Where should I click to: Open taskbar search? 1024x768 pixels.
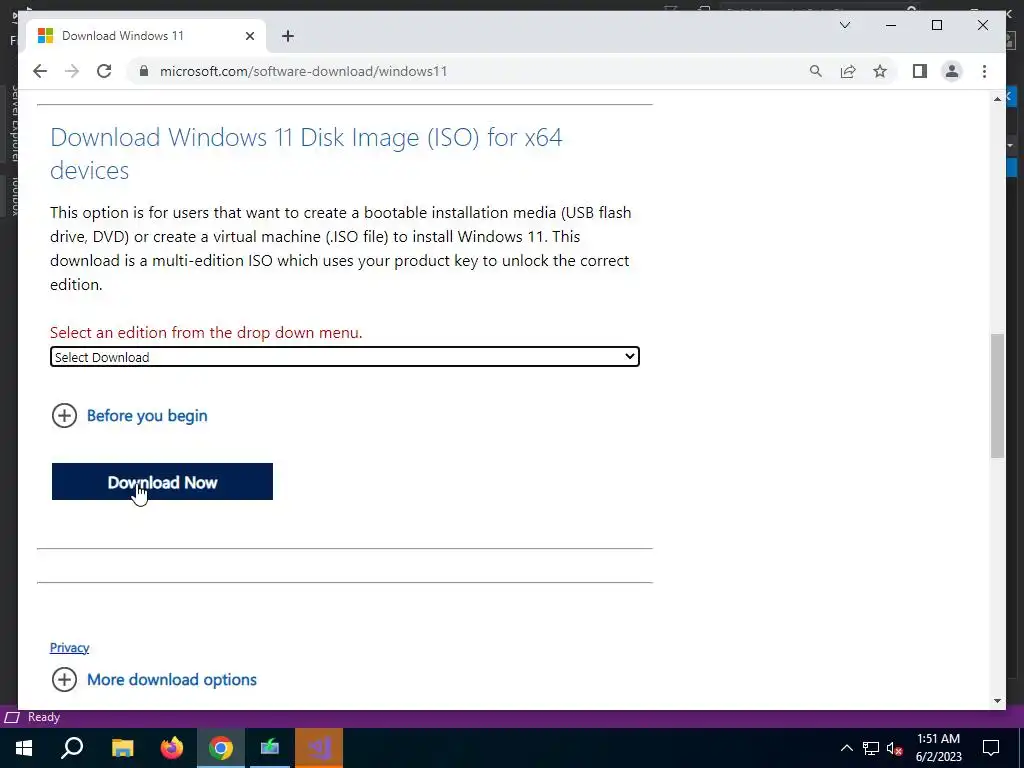[72, 748]
